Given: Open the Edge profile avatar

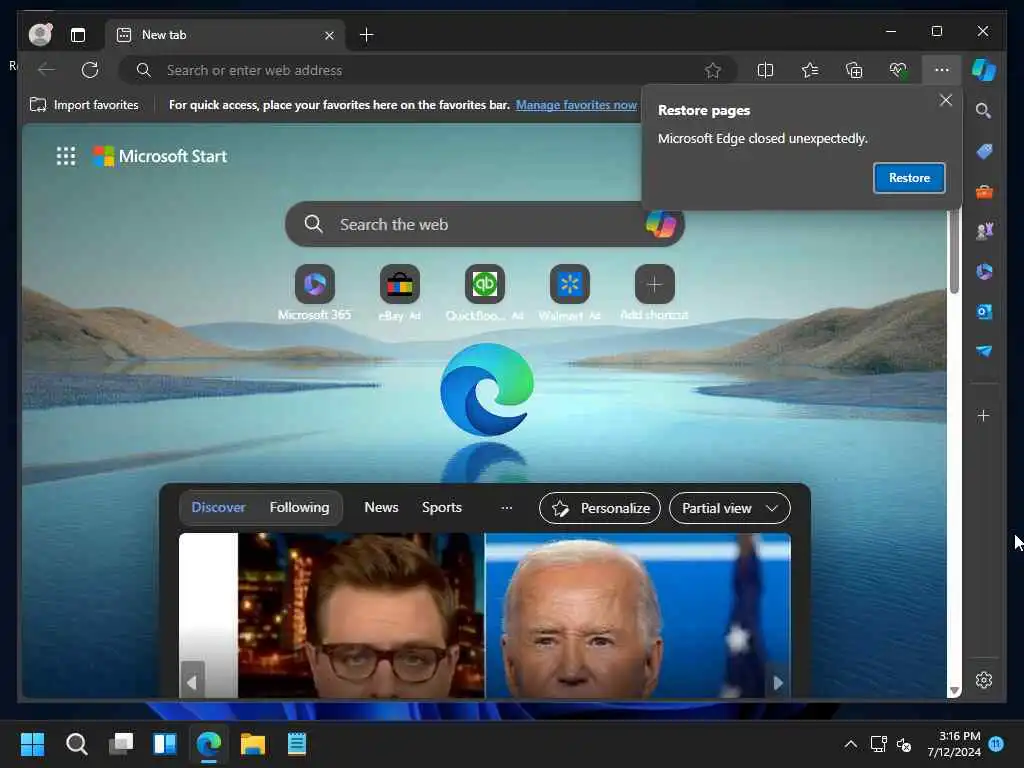Looking at the screenshot, I should pyautogui.click(x=40, y=35).
